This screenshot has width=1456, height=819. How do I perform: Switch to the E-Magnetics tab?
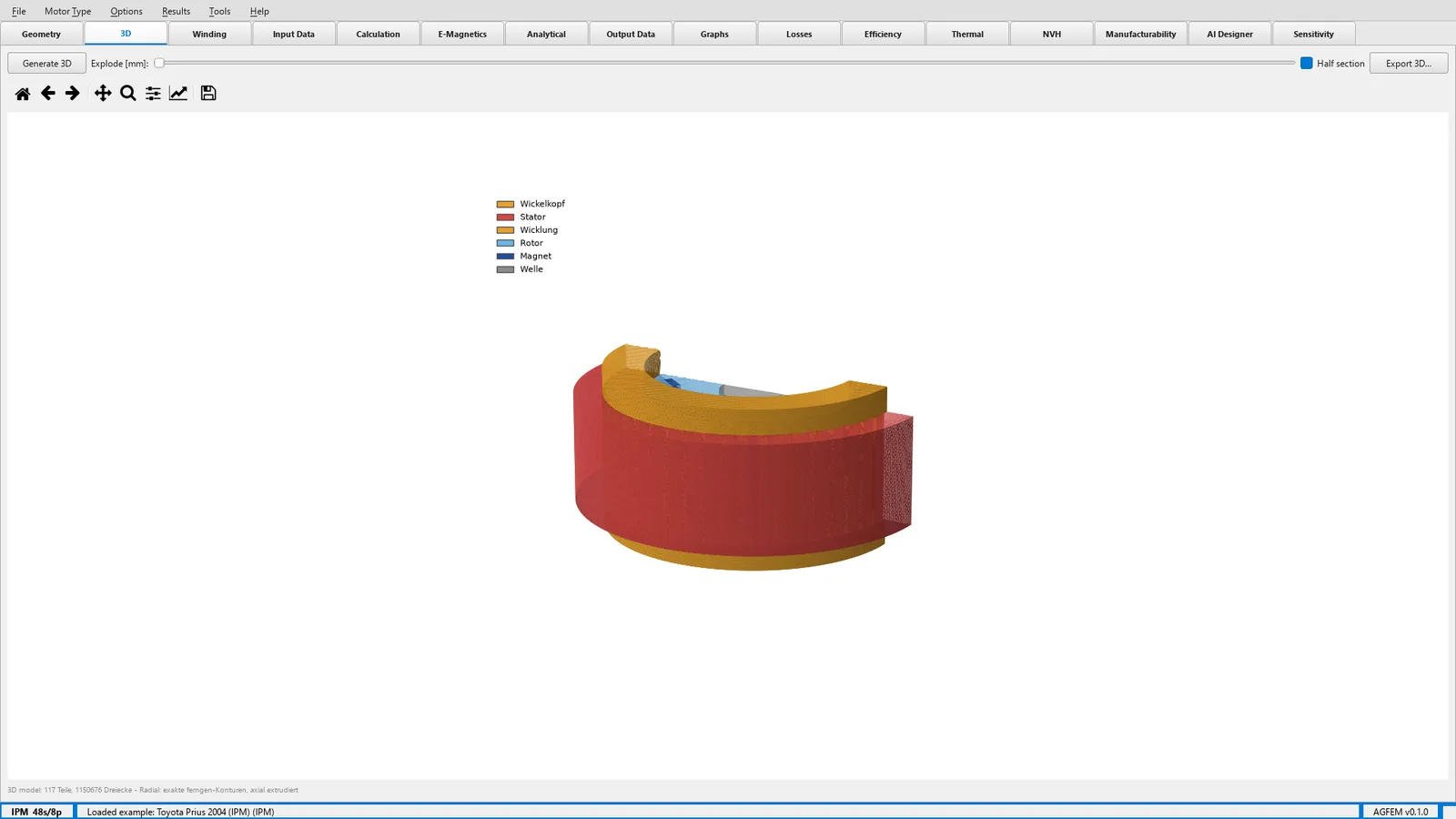point(462,34)
